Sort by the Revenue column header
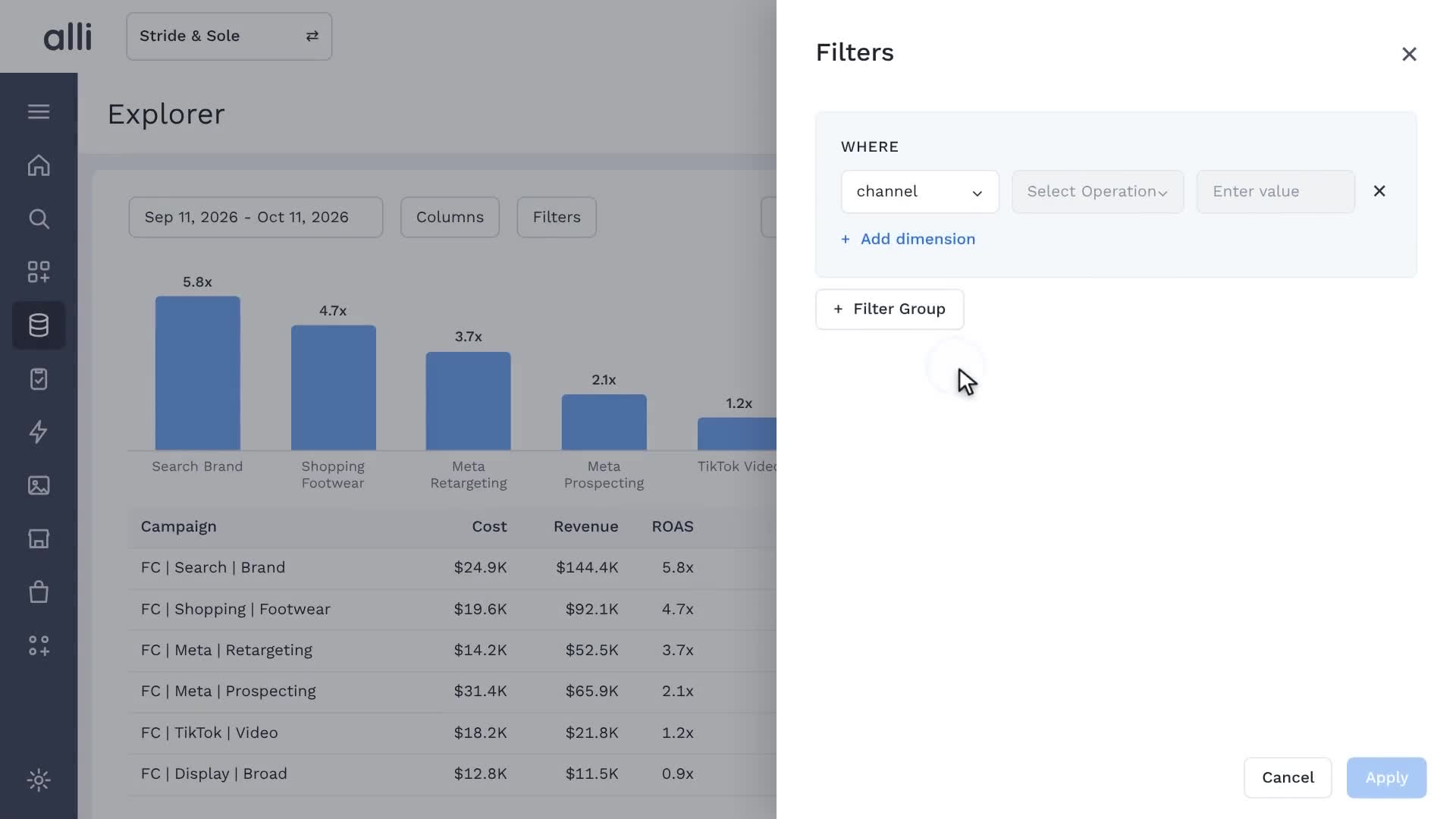 (585, 526)
